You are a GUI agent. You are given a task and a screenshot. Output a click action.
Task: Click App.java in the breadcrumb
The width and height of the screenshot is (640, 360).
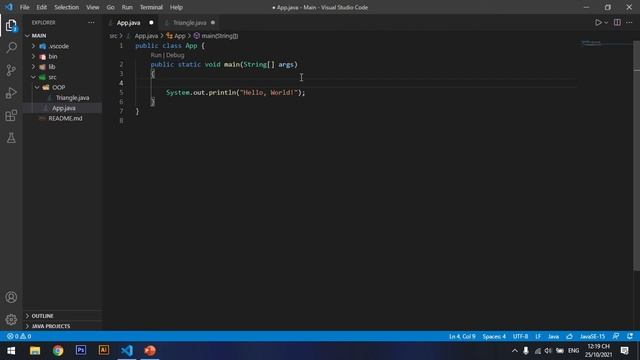(146, 36)
